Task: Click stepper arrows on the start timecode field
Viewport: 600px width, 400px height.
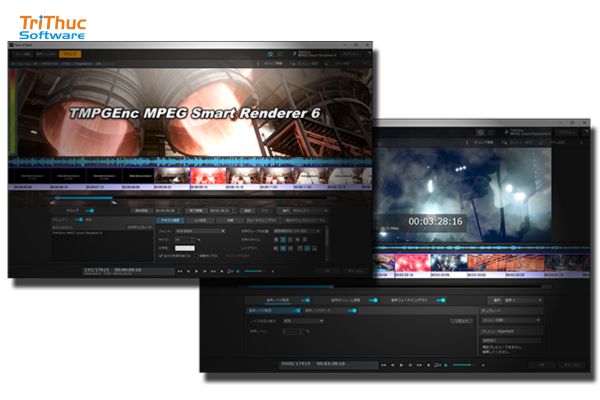Action: pyautogui.click(x=179, y=211)
